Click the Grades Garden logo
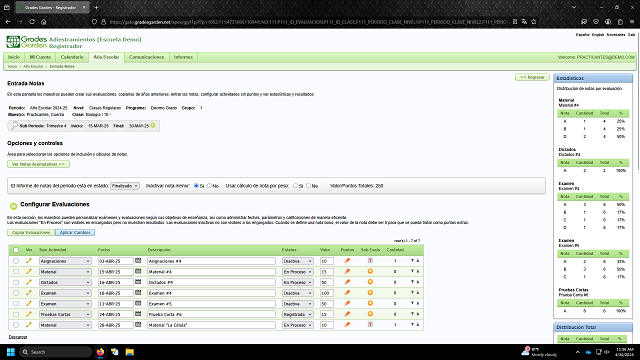640x360 pixels. click(27, 42)
